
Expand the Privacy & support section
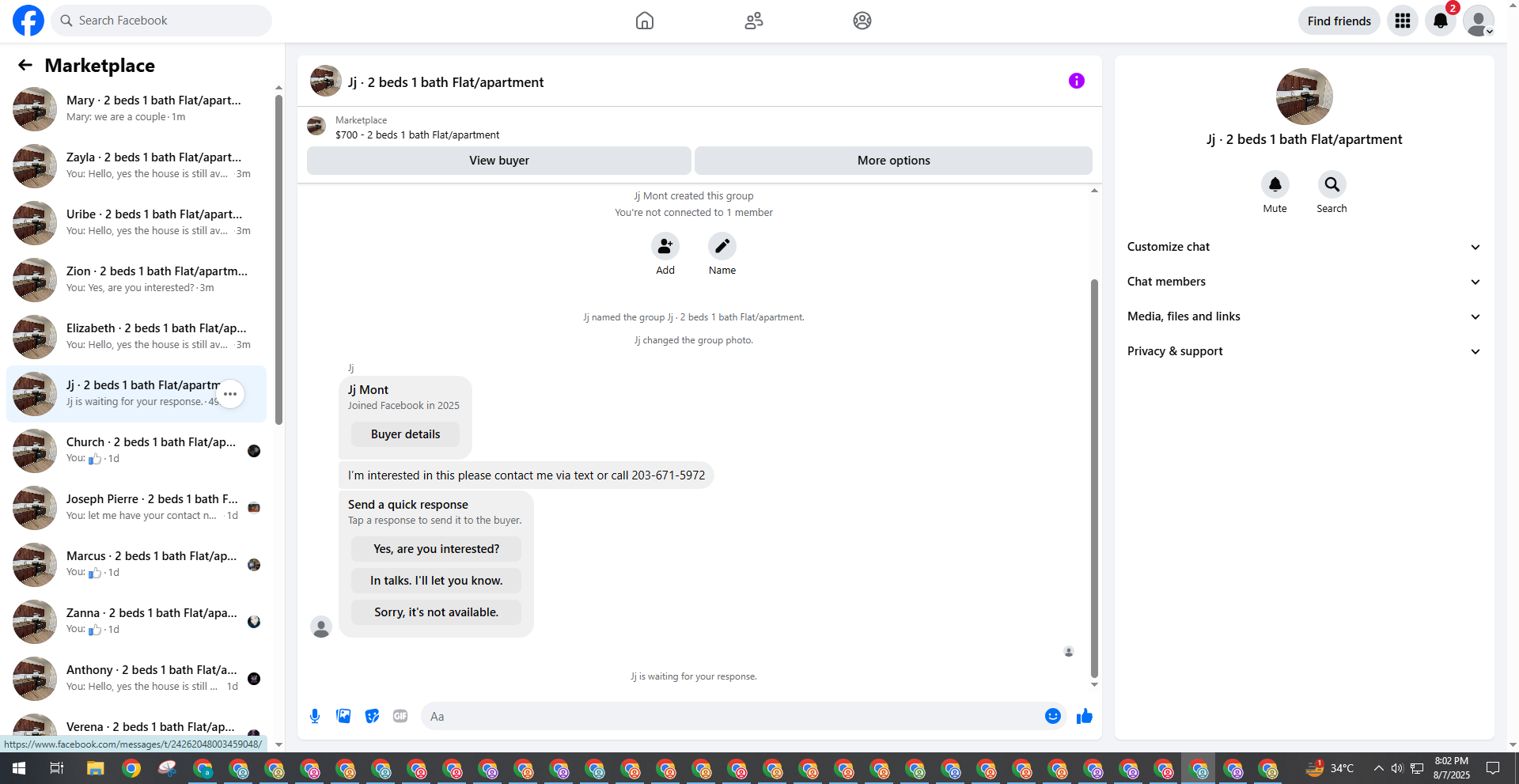point(1304,351)
